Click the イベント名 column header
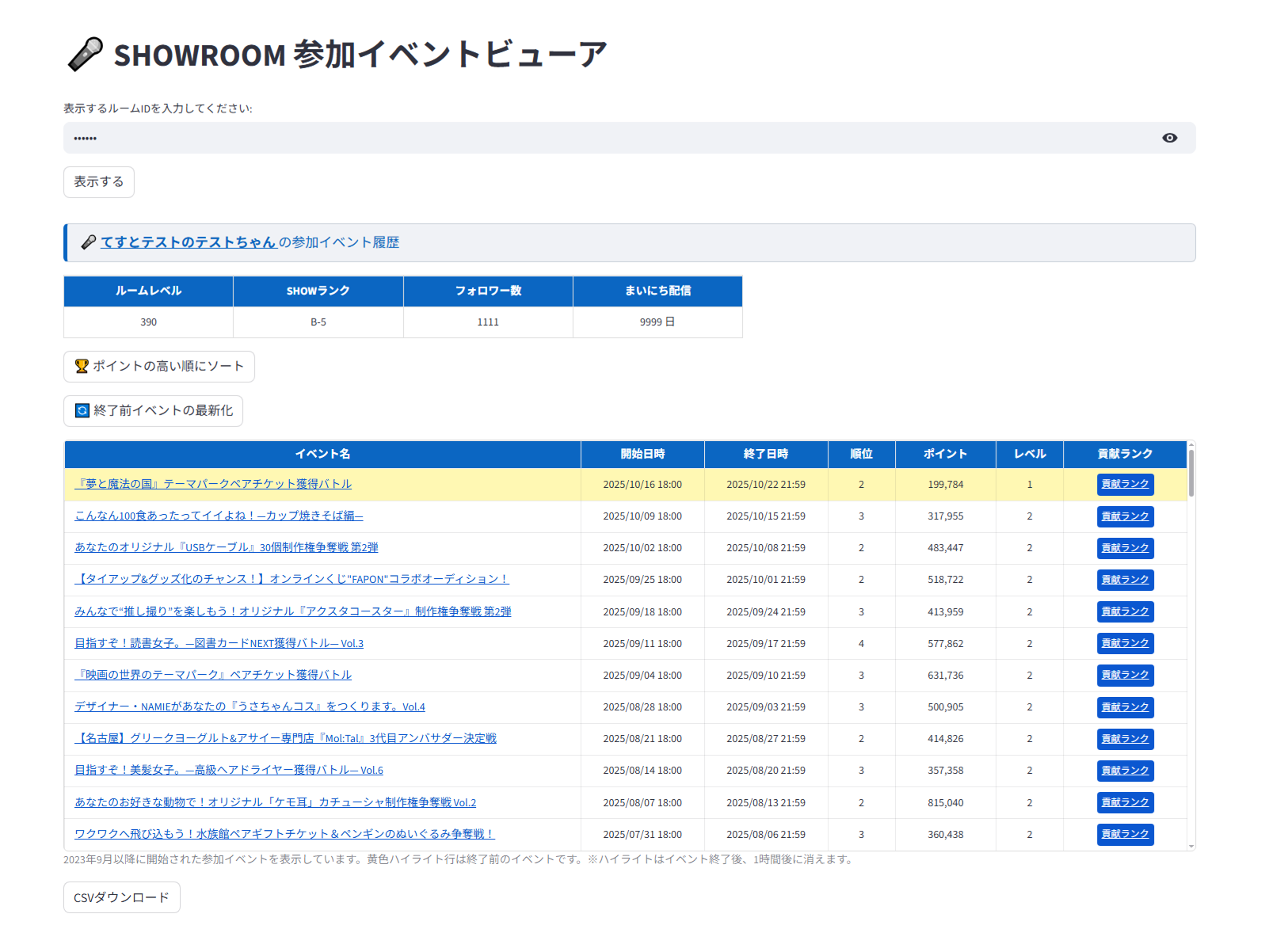This screenshot has width=1261, height=952. tap(322, 454)
